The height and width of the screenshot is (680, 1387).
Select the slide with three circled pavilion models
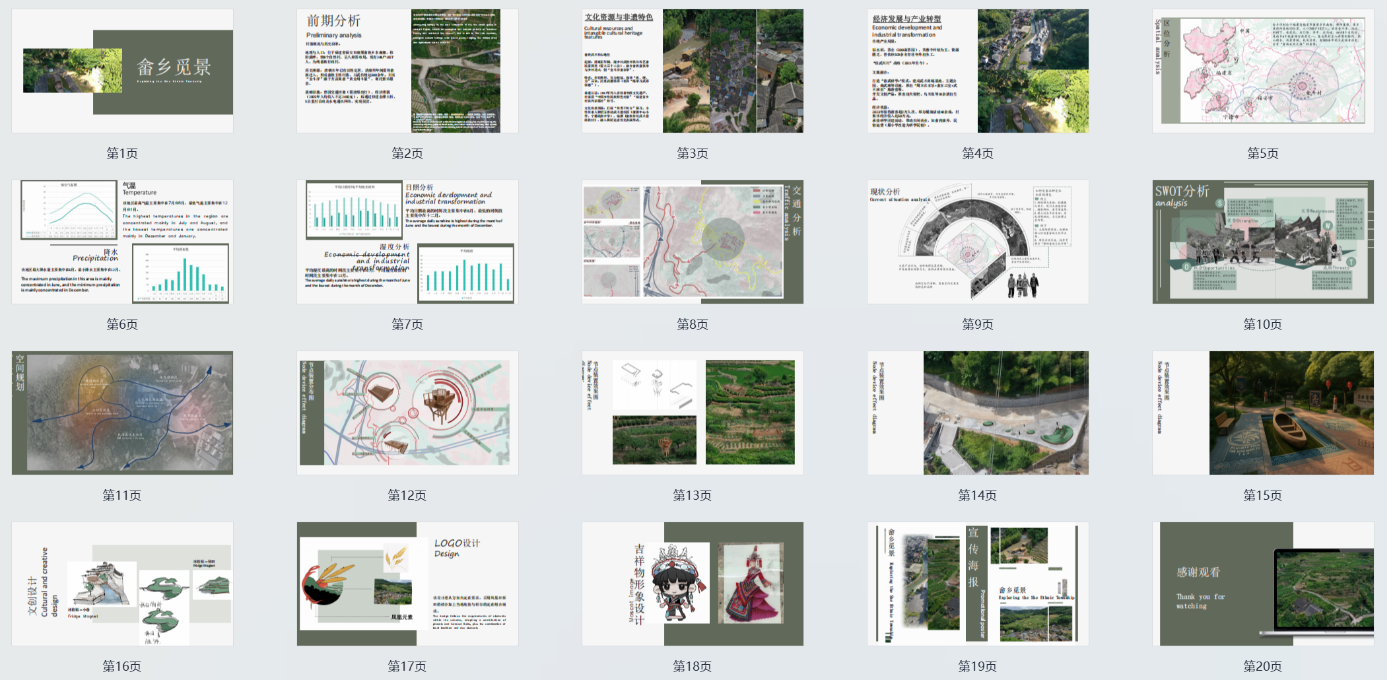tap(407, 413)
